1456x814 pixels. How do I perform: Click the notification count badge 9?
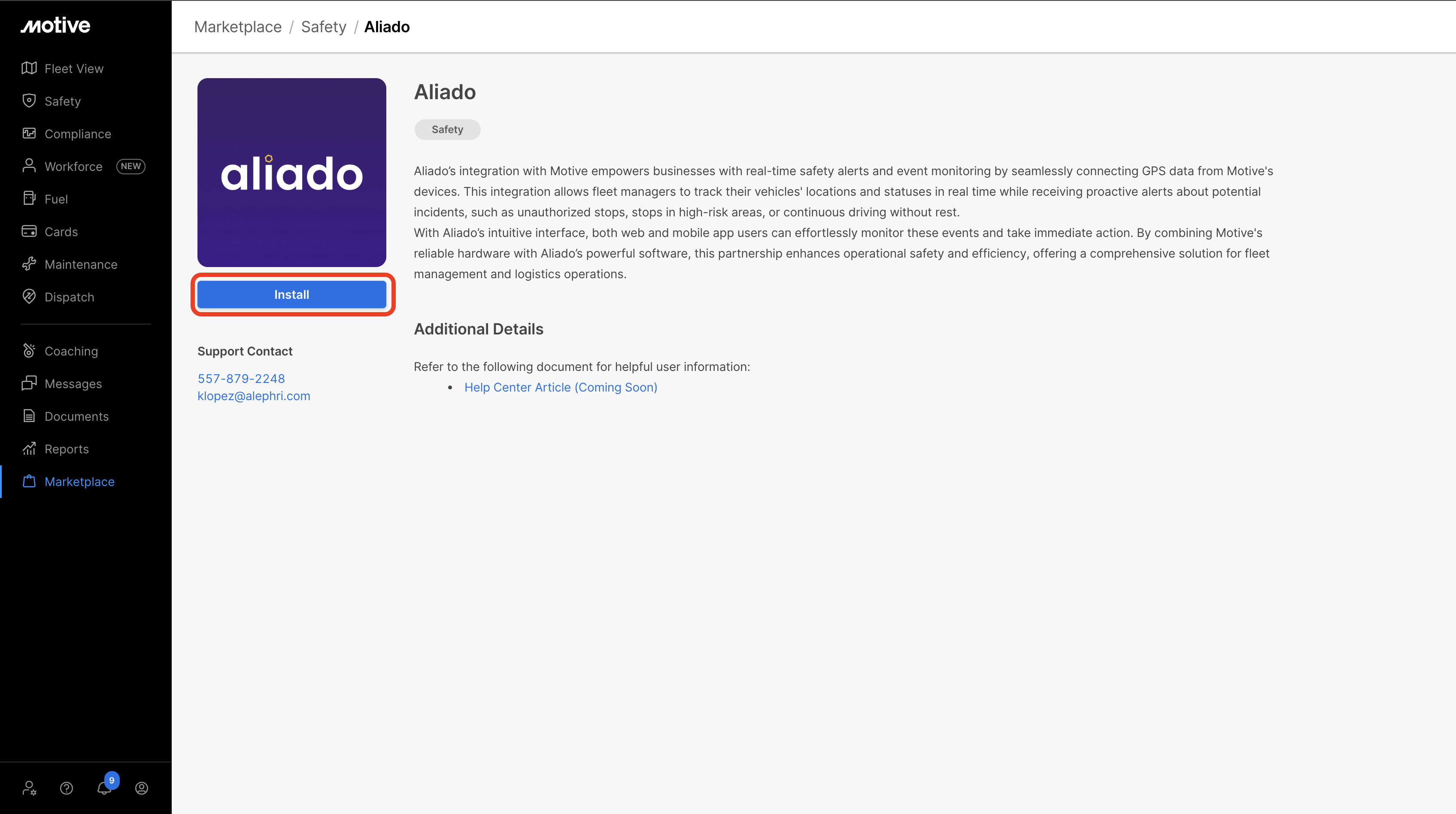[111, 780]
